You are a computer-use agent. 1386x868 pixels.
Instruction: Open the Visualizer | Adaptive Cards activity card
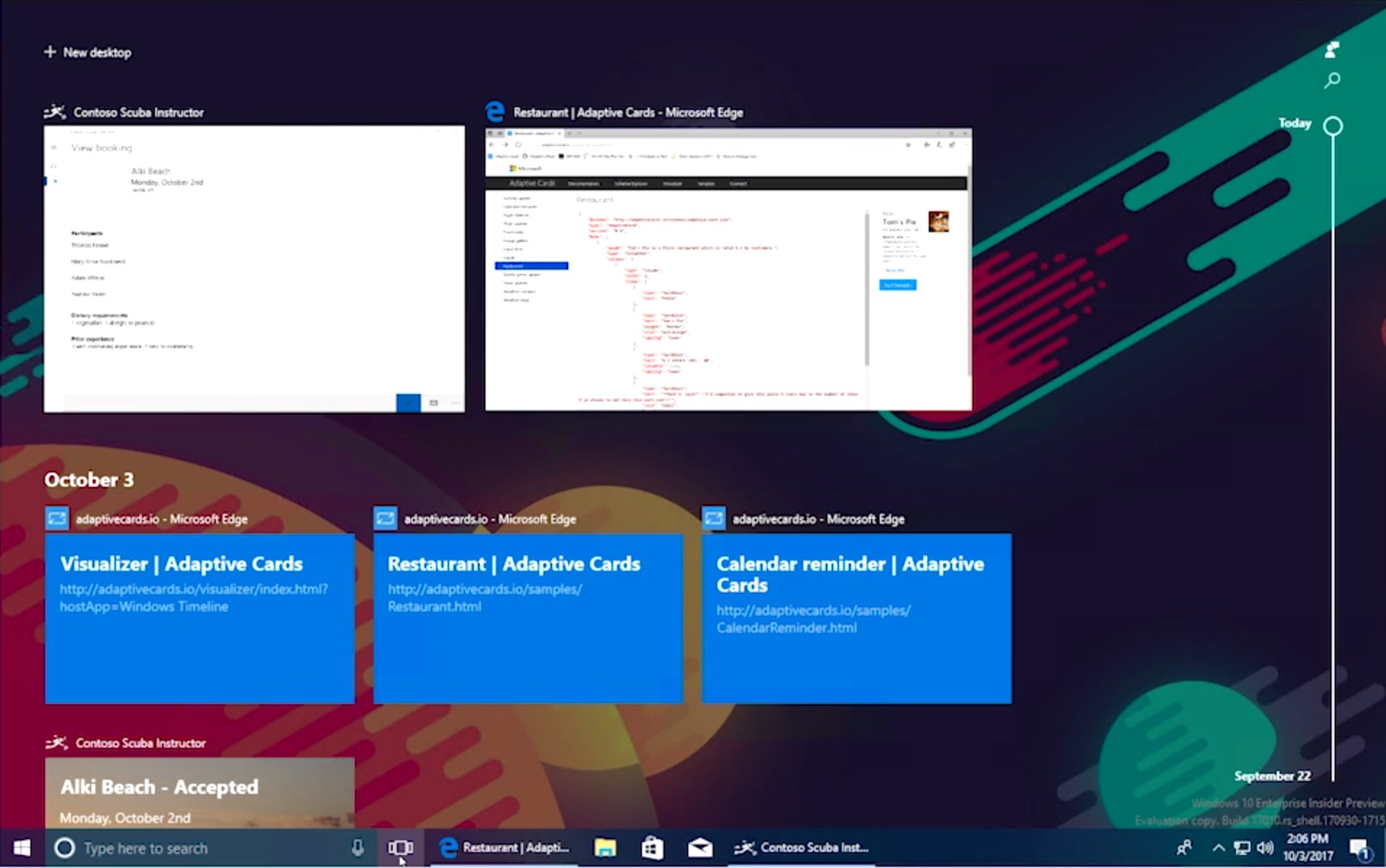pos(200,619)
